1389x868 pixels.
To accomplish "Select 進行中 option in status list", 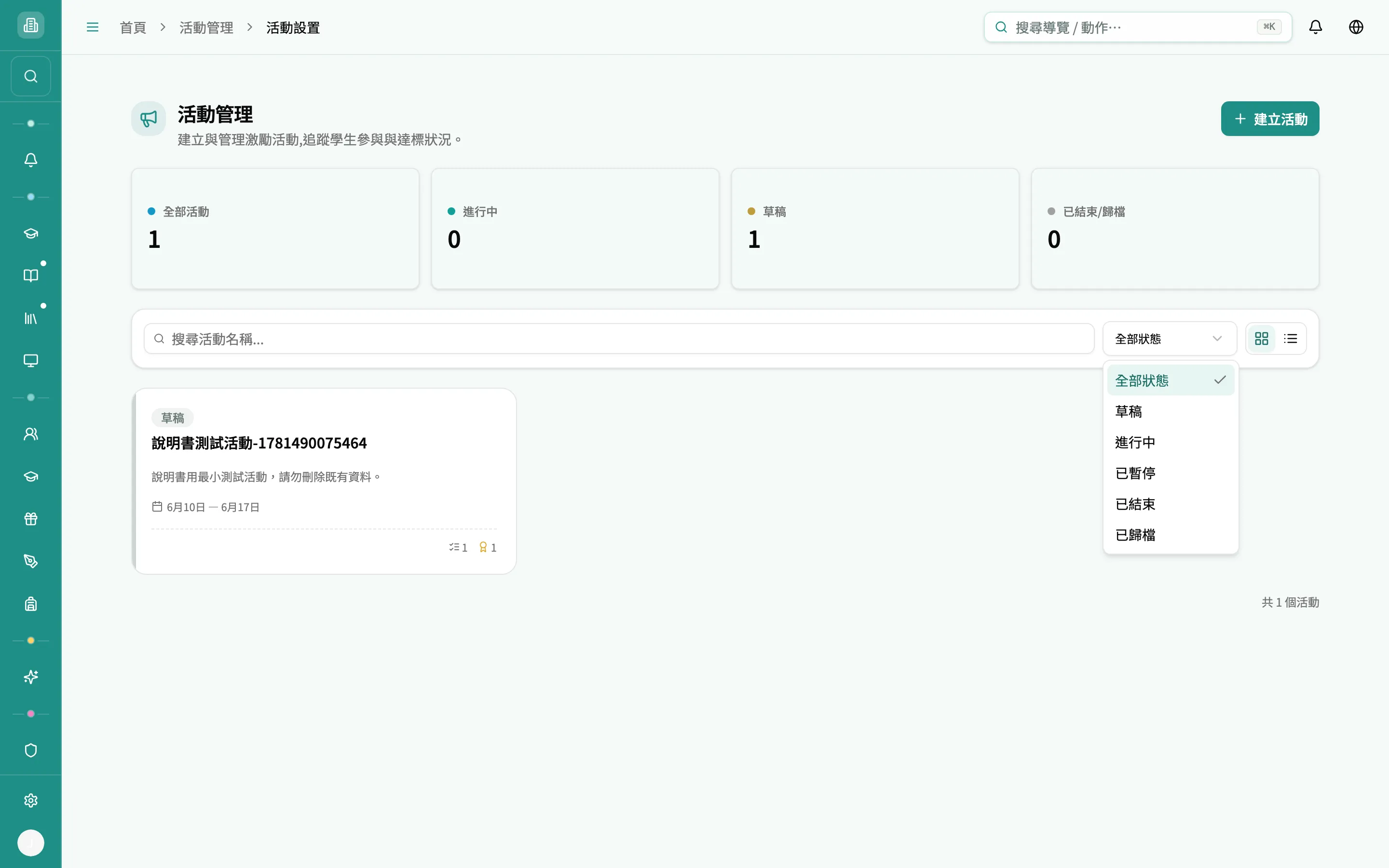I will (x=1171, y=442).
